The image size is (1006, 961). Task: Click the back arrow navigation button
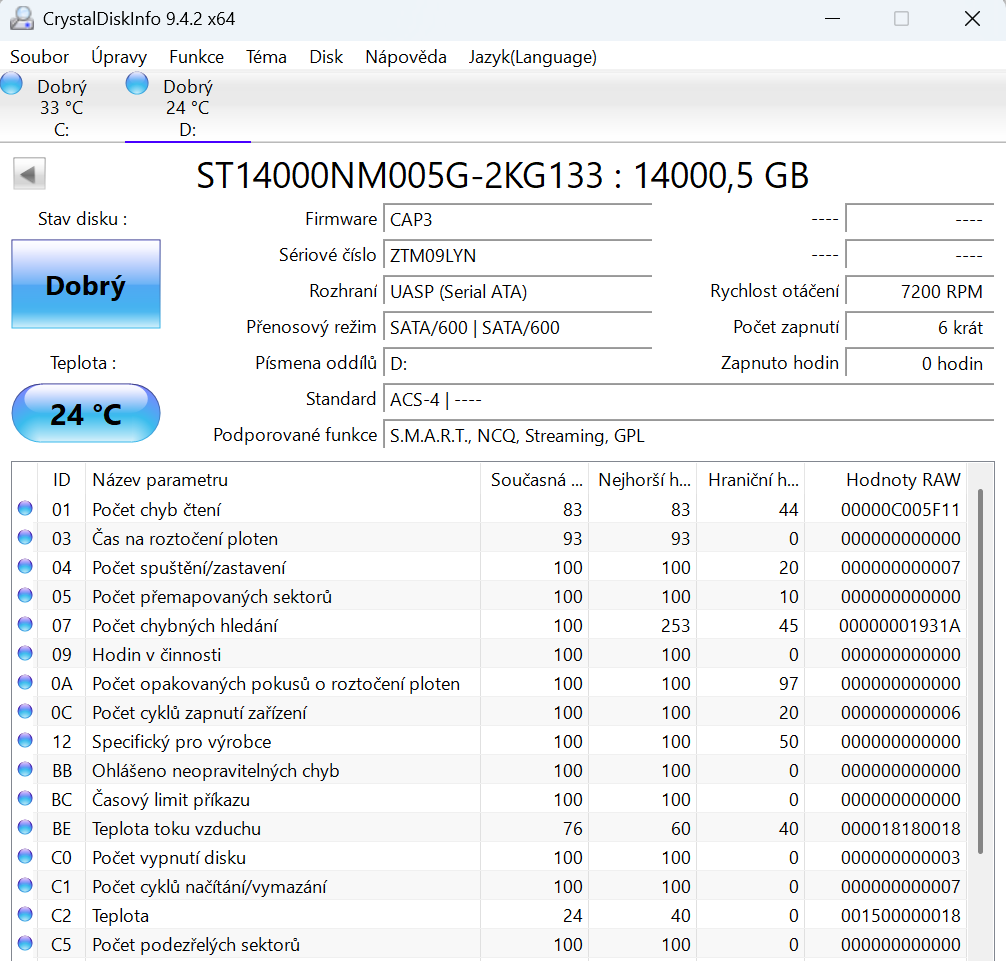tap(29, 173)
